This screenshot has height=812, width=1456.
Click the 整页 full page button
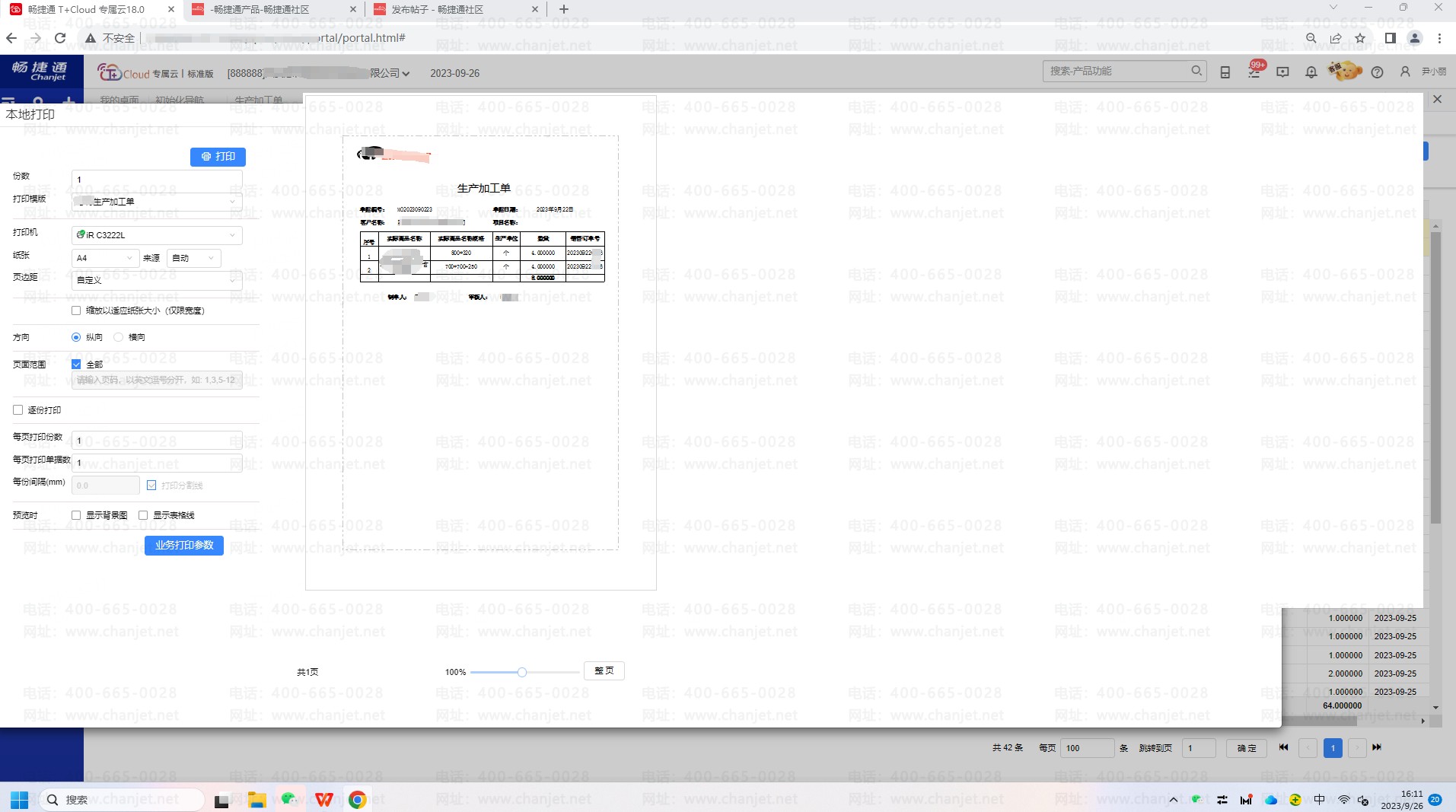pyautogui.click(x=604, y=670)
